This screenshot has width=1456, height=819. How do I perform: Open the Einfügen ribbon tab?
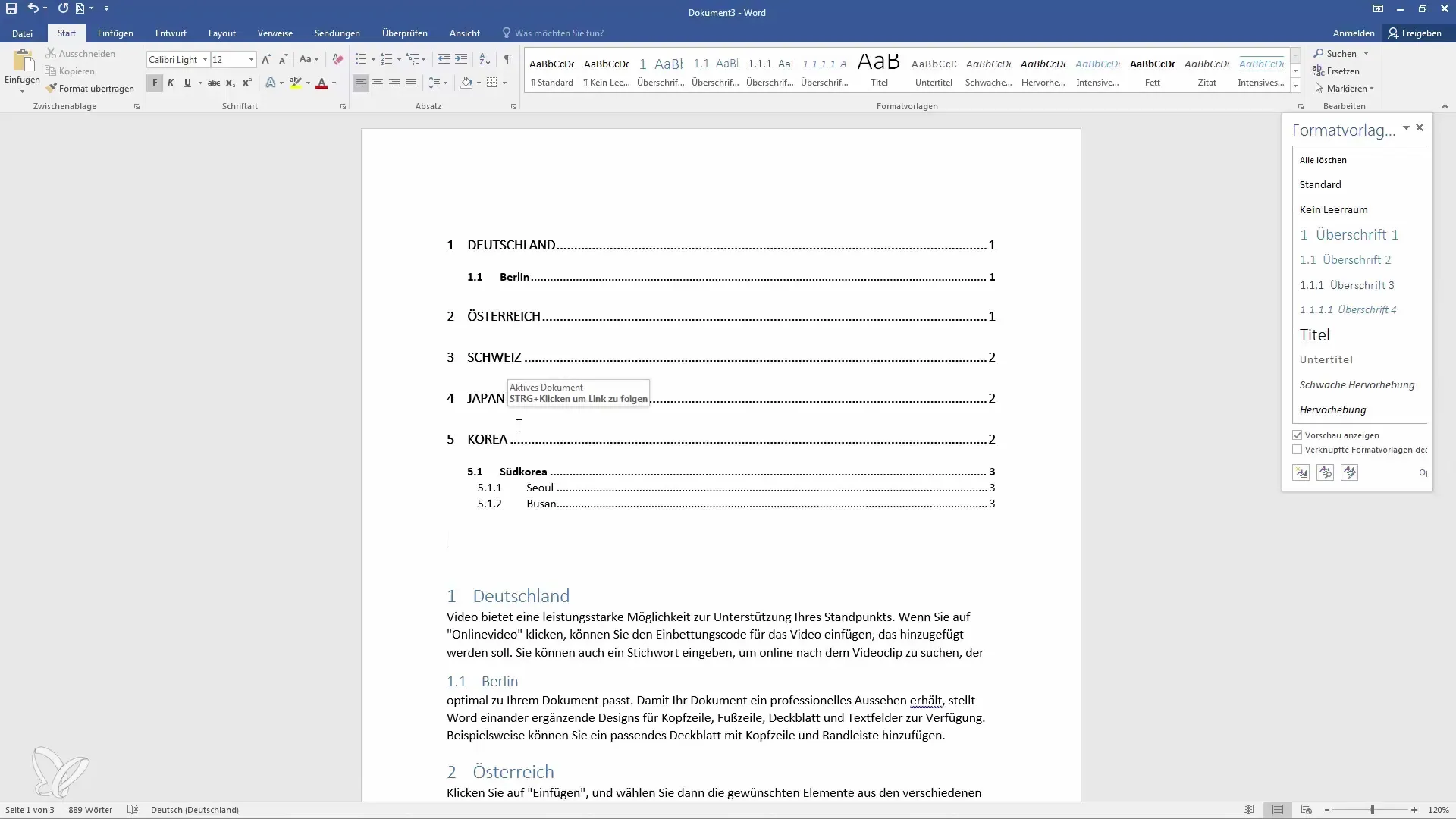115,33
